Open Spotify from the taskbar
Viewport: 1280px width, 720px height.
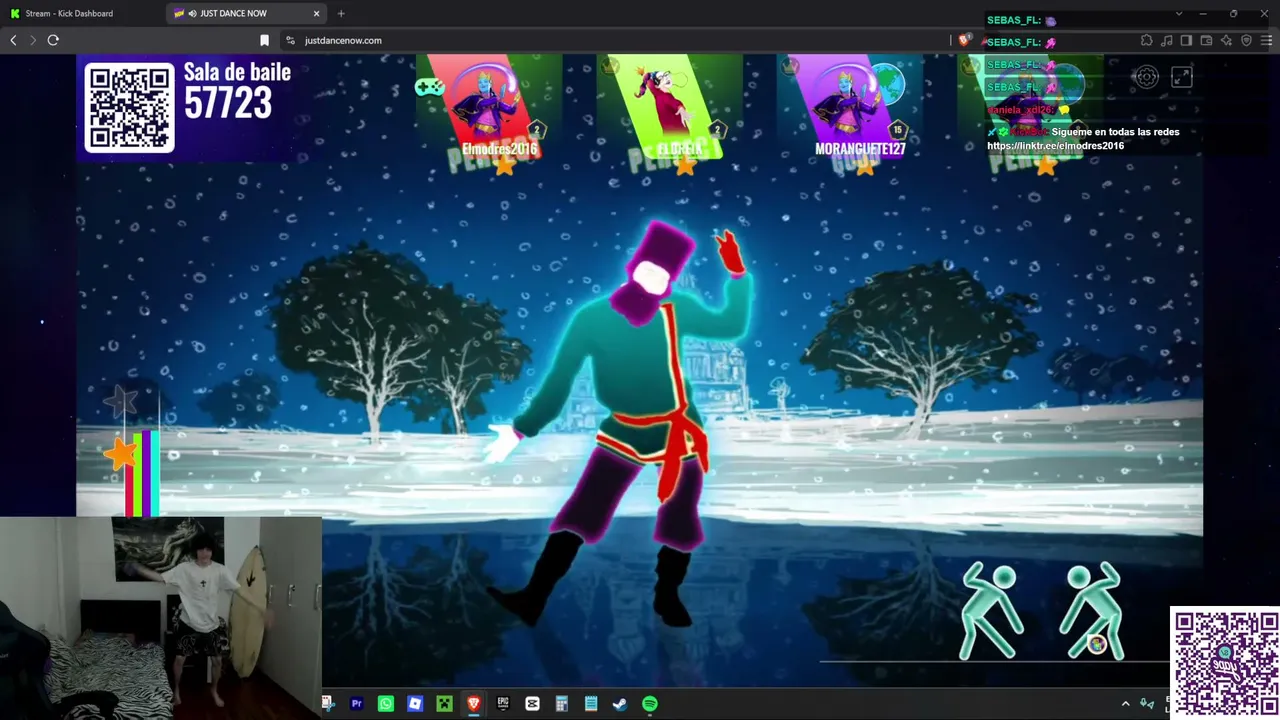point(649,704)
